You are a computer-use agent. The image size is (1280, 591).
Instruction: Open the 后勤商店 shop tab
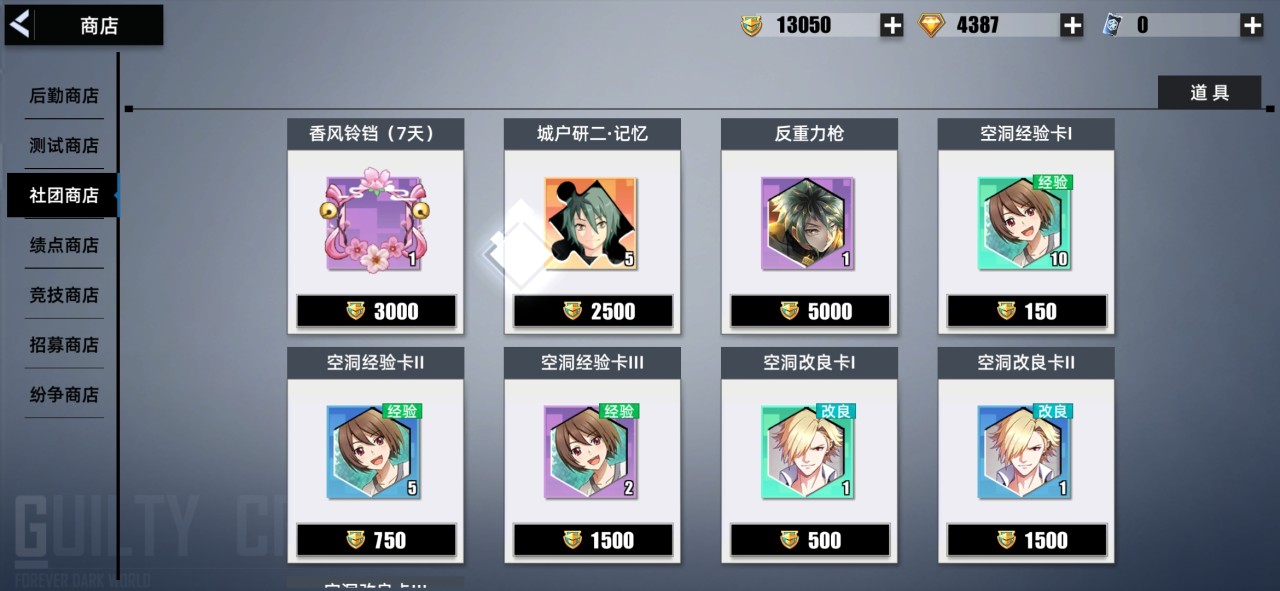[x=64, y=96]
